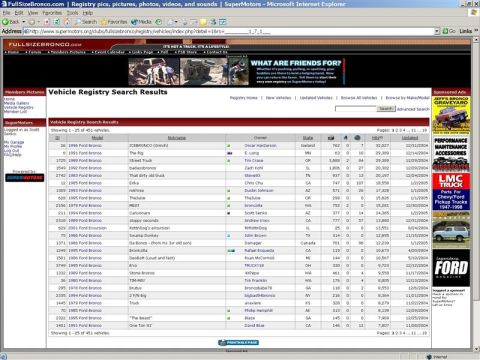
Task: Sort by the Model column header
Action: 97,138
